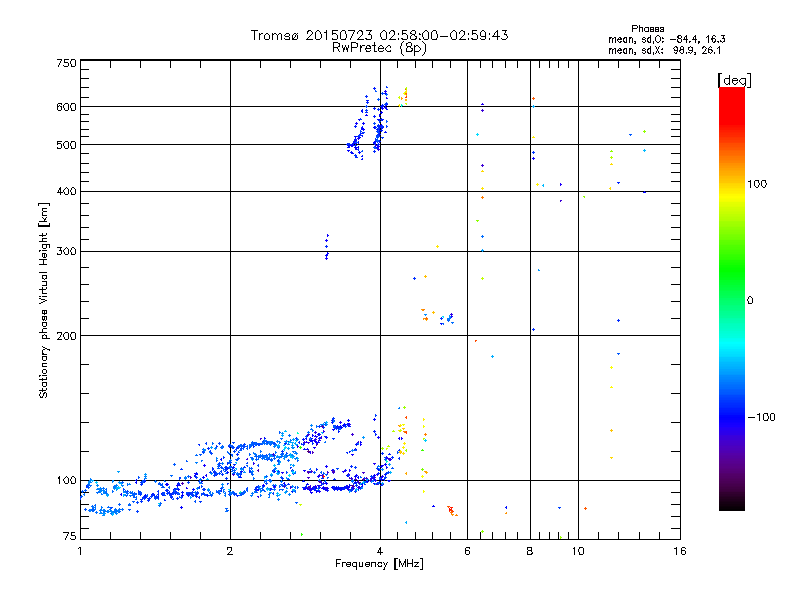The width and height of the screenshot is (800, 600).
Task: Click the blue vertical trace near 300 km
Action: [x=327, y=247]
